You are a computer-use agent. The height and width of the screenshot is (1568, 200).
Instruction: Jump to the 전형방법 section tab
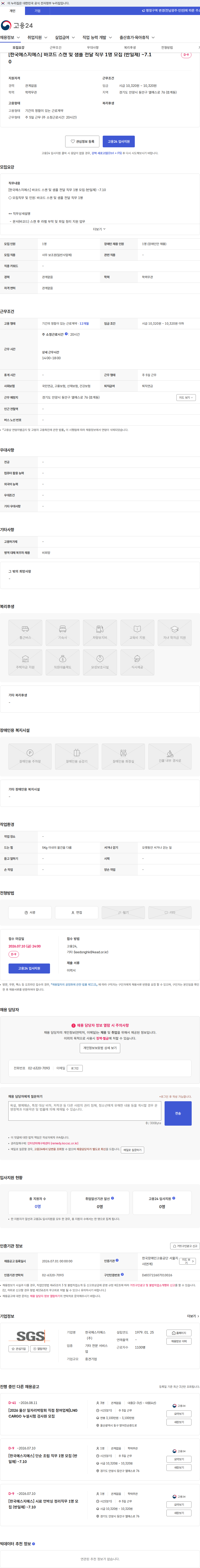(167, 48)
